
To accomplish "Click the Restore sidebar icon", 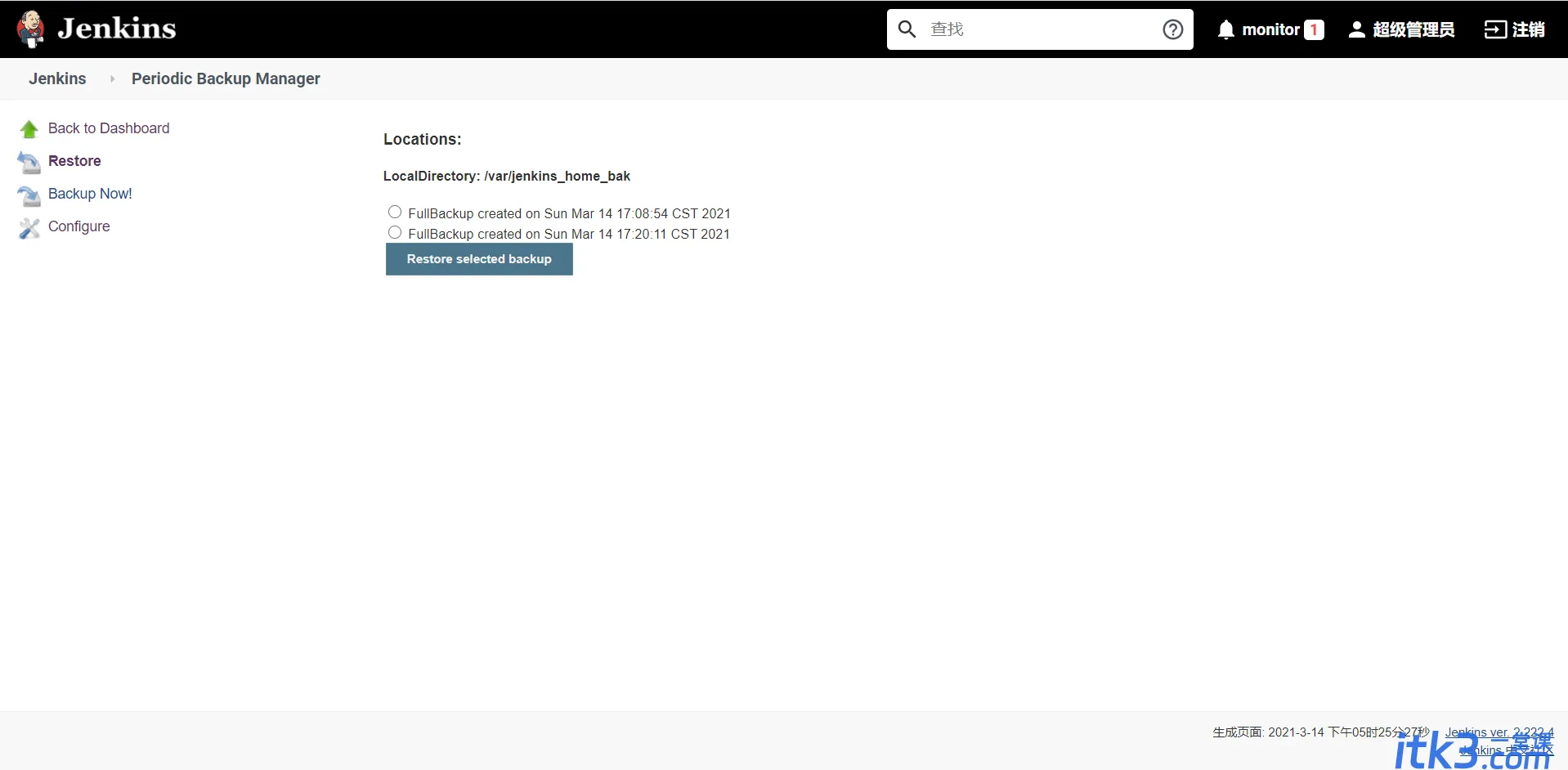I will (x=29, y=163).
